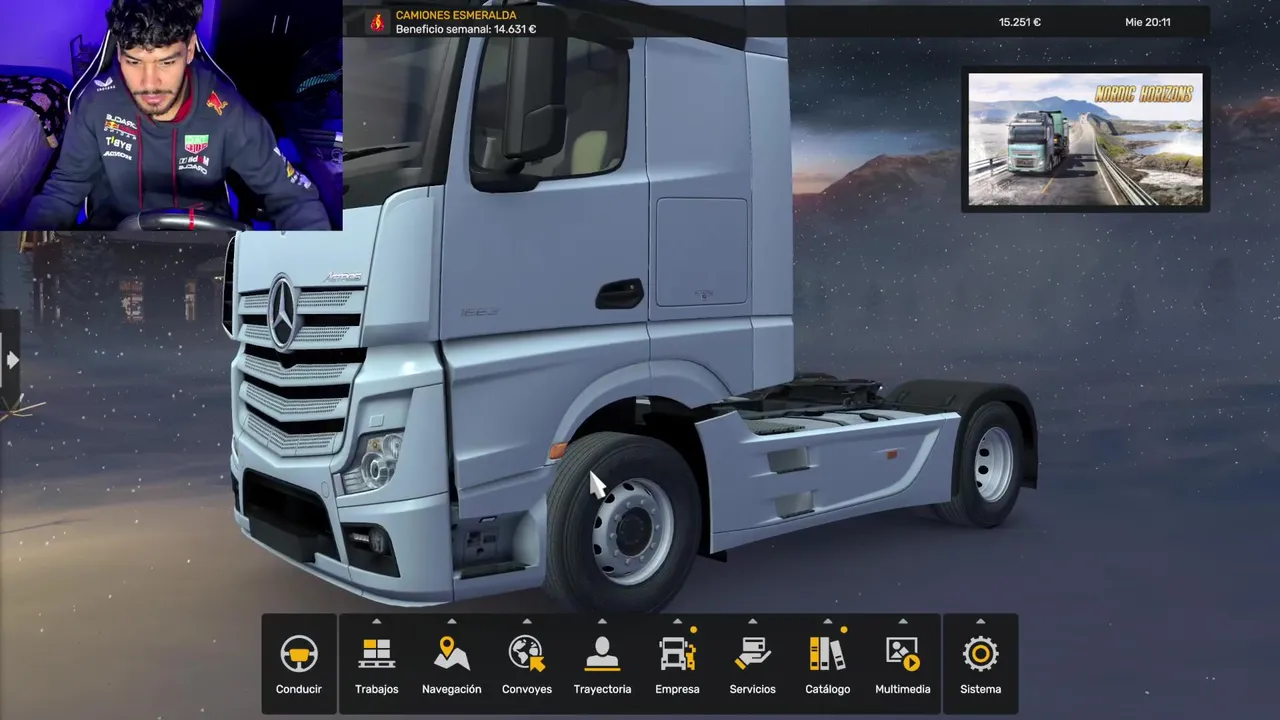Select the Empresa menu label
This screenshot has height=720, width=1280.
coord(678,689)
